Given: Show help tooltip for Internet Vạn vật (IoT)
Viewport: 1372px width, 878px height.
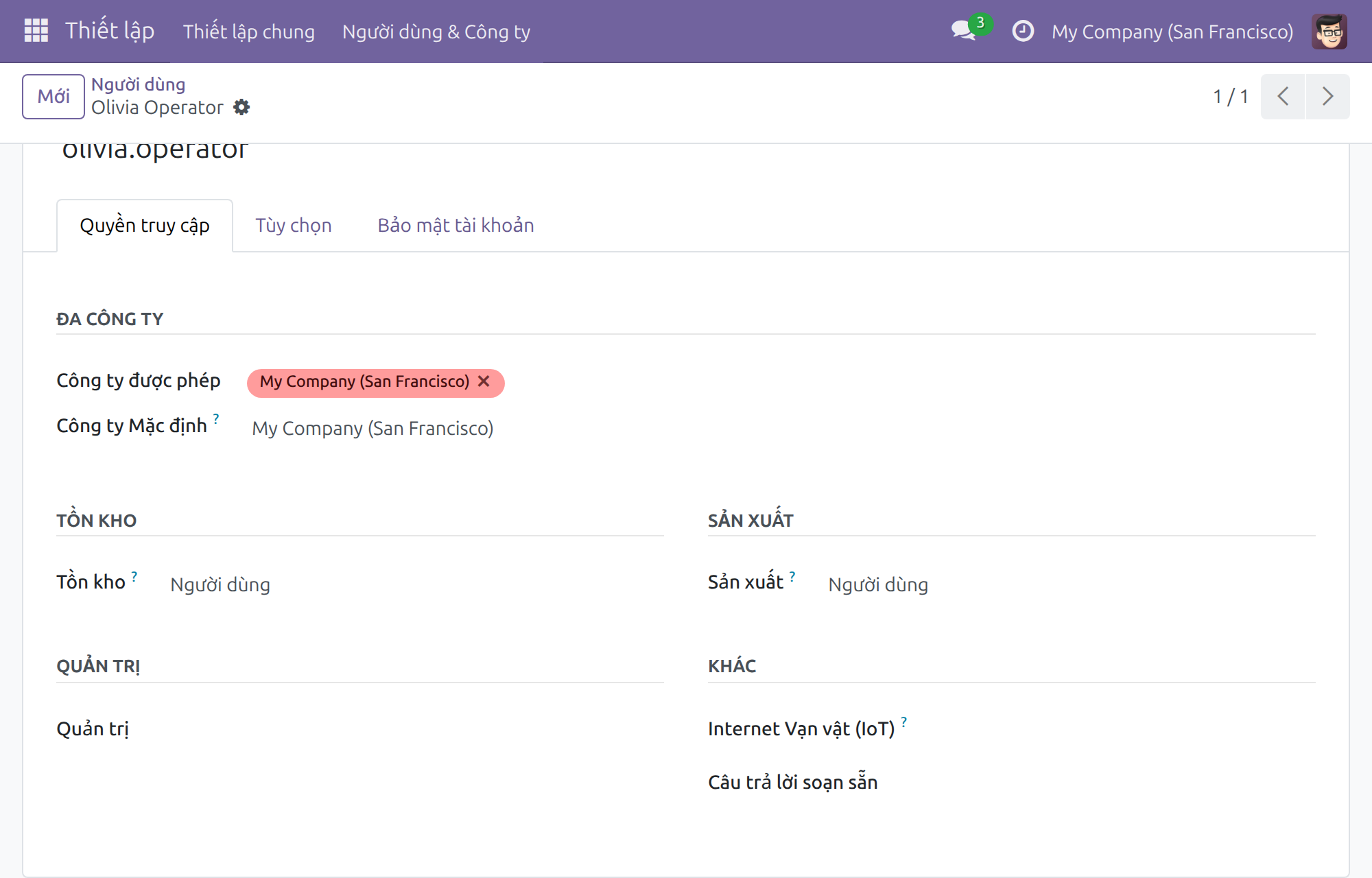Looking at the screenshot, I should (904, 722).
